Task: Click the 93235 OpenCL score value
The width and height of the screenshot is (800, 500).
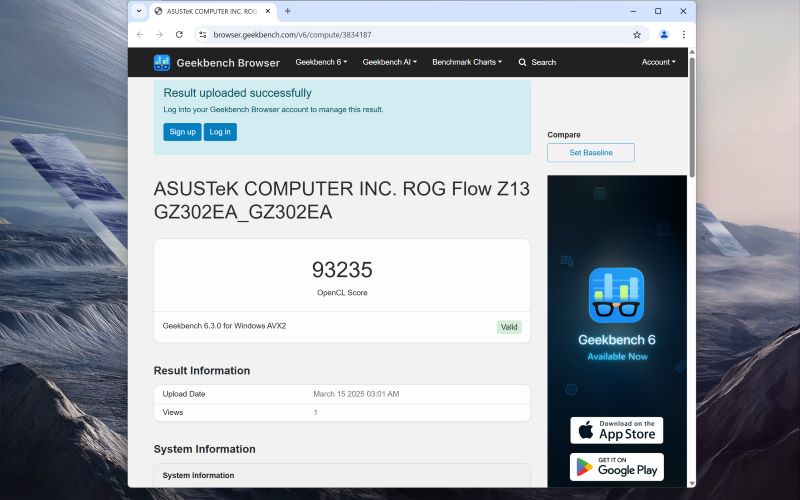Action: [342, 270]
